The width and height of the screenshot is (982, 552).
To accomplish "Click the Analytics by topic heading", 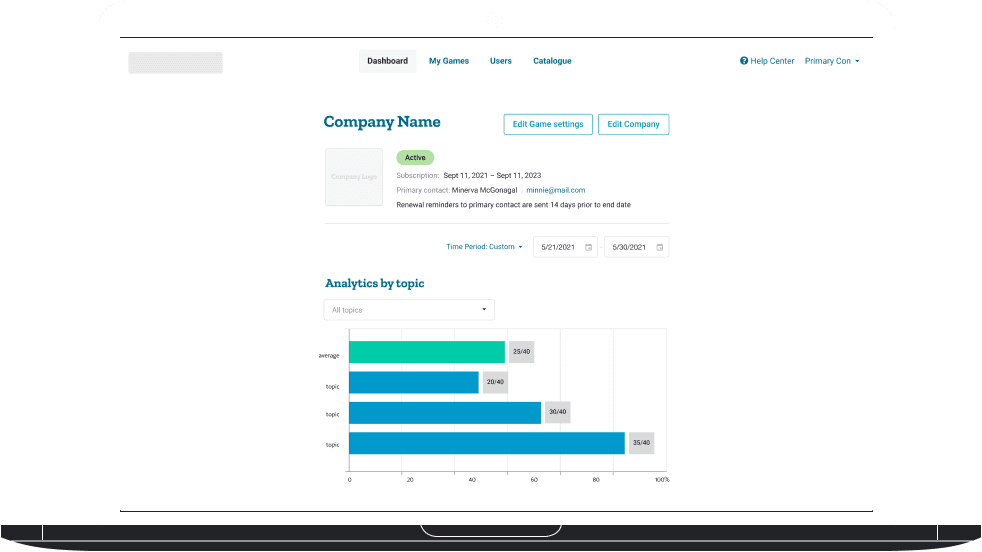I will (x=375, y=283).
